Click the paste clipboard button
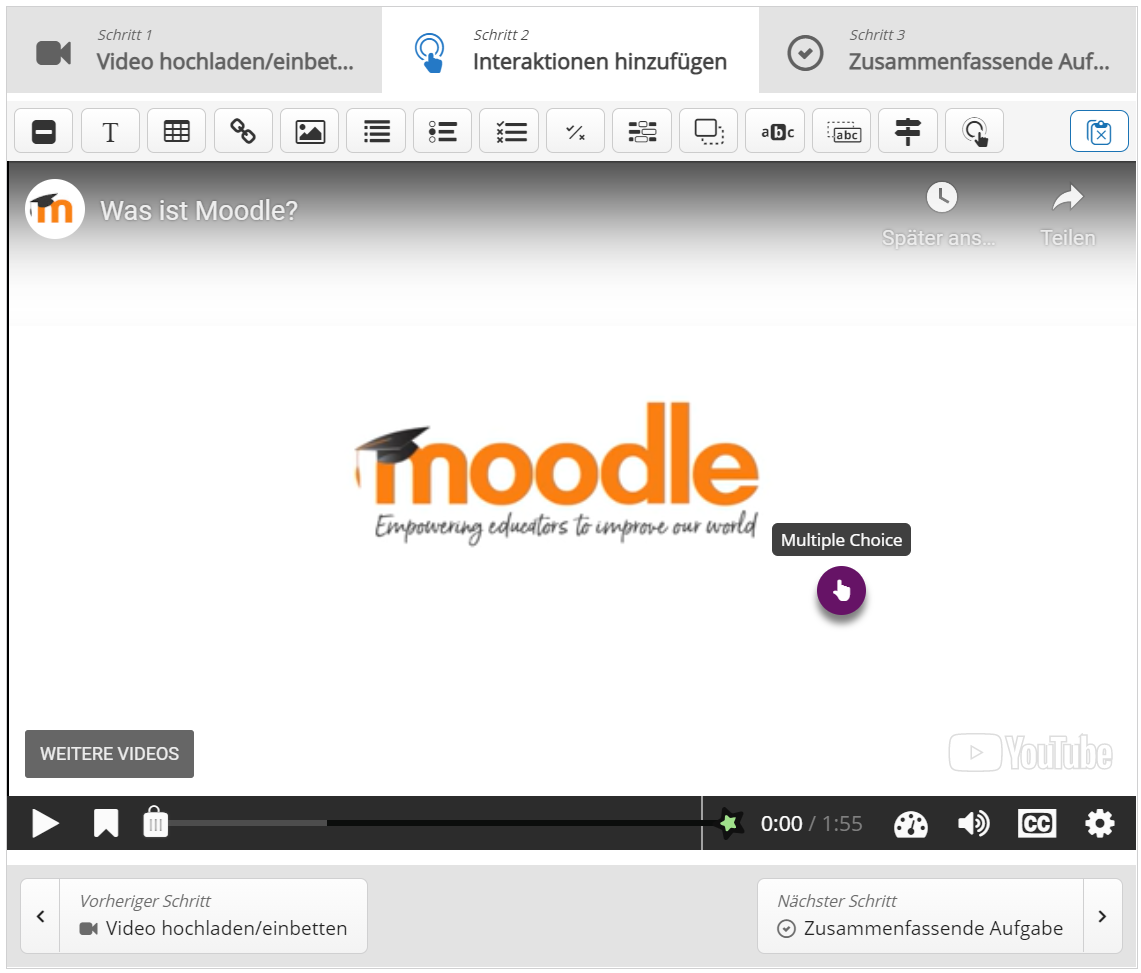 [x=1098, y=131]
